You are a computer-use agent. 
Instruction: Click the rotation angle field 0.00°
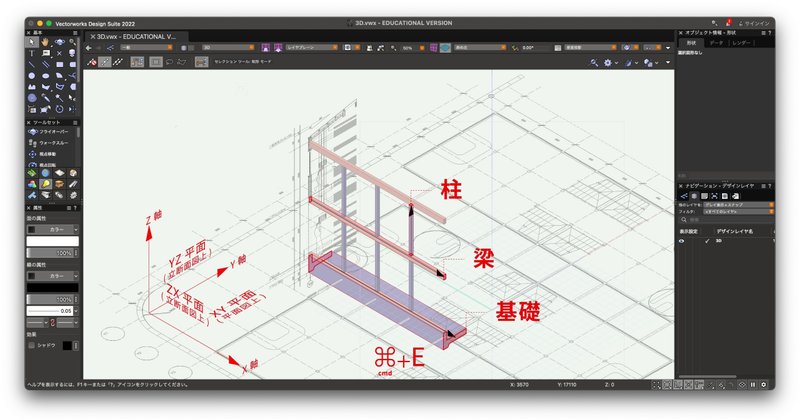[x=535, y=47]
